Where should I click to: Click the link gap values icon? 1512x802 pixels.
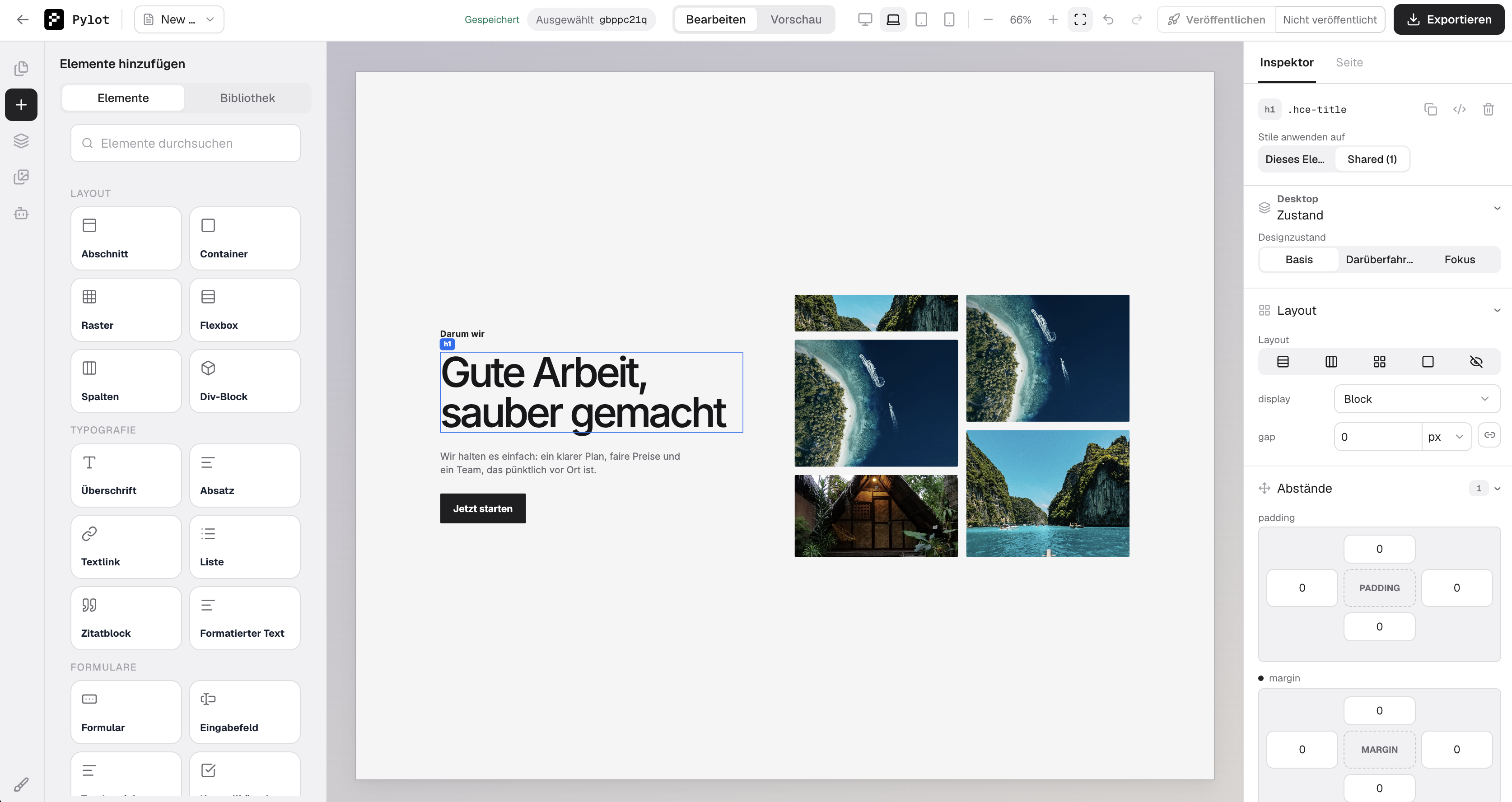pyautogui.click(x=1490, y=435)
